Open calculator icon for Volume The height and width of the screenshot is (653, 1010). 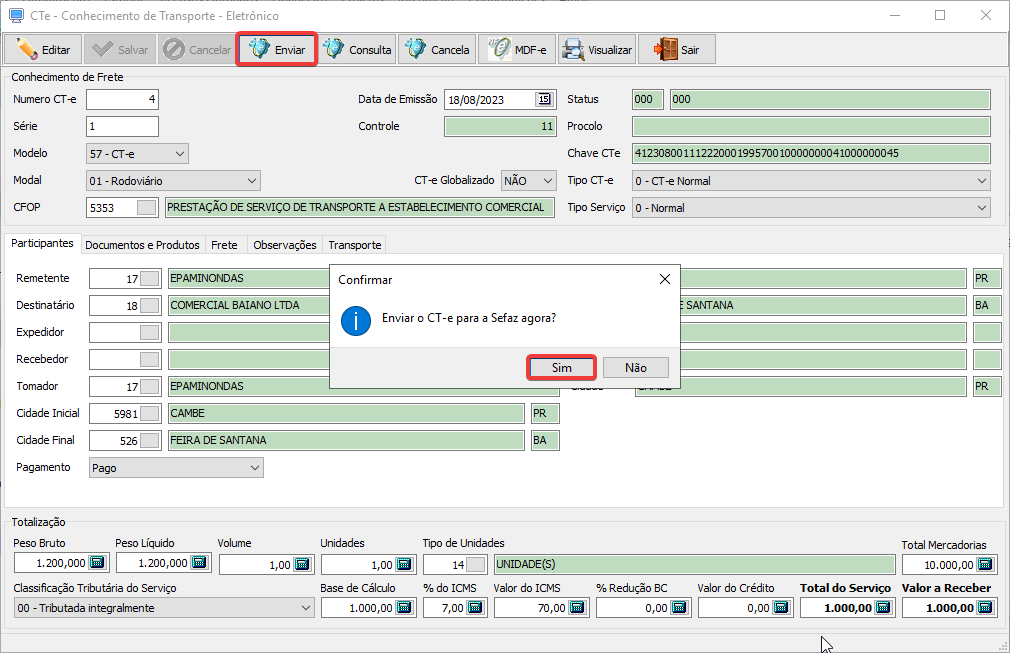[x=301, y=565]
